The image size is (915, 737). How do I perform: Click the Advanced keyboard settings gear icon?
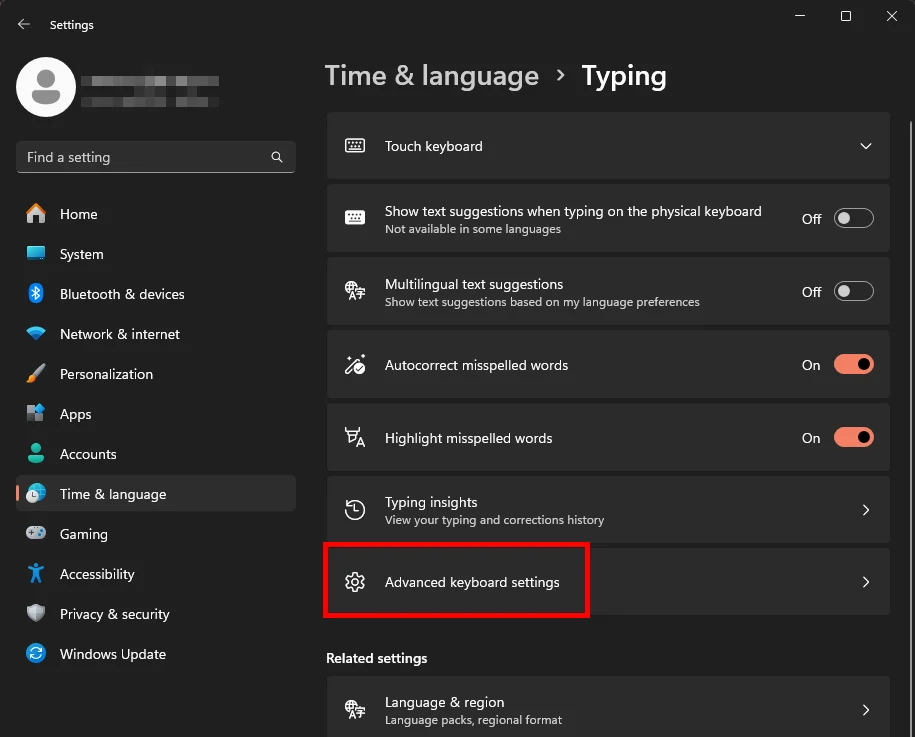click(x=355, y=582)
